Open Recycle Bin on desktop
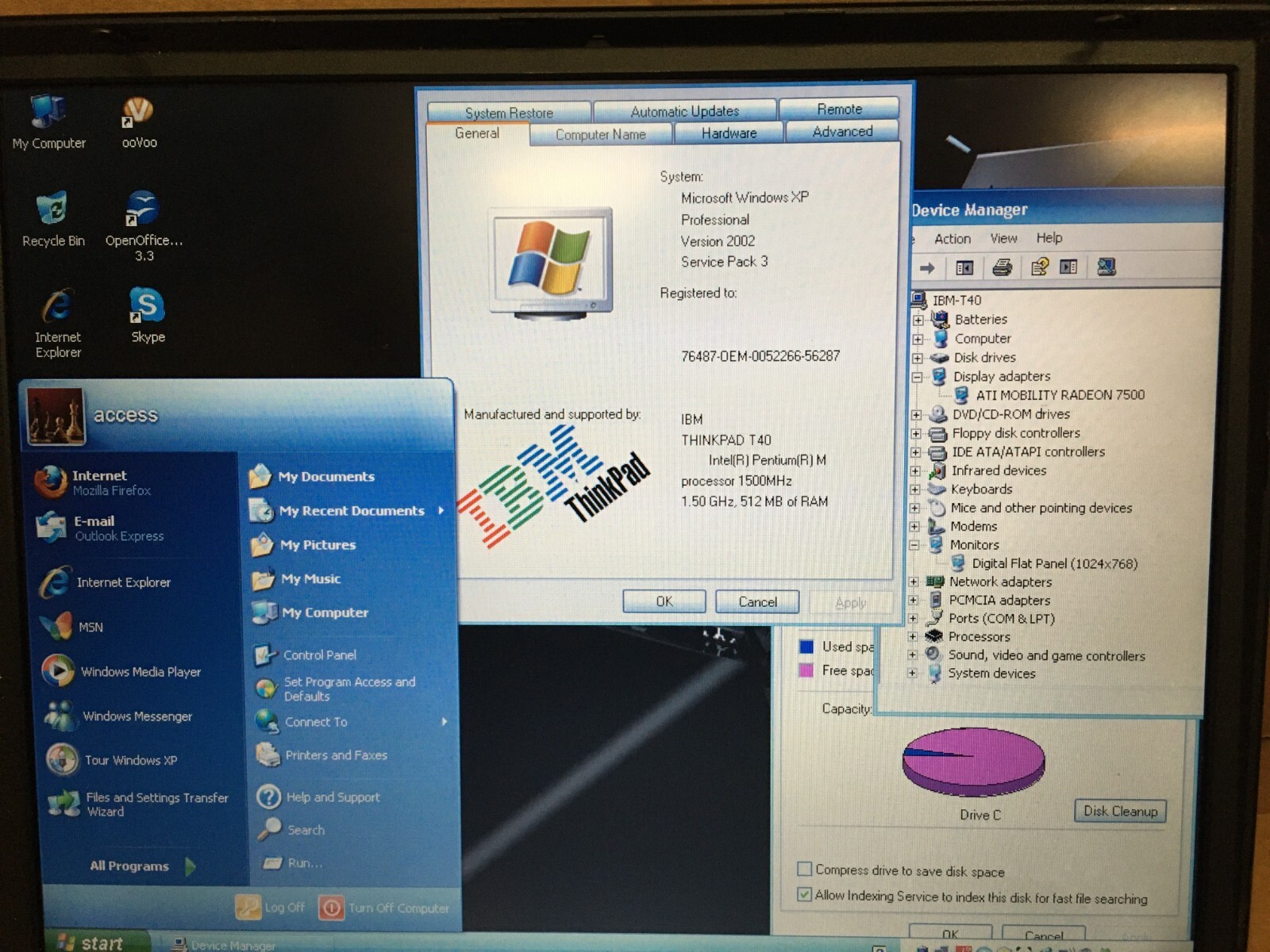The height and width of the screenshot is (952, 1270). coord(52,220)
